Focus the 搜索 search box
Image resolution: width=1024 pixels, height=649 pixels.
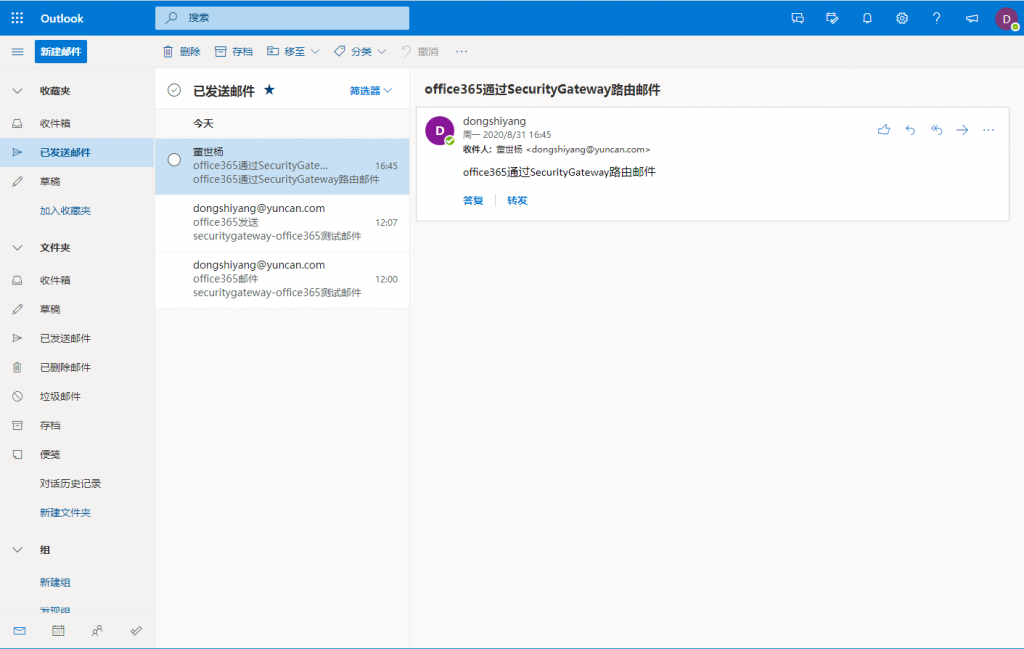click(282, 18)
